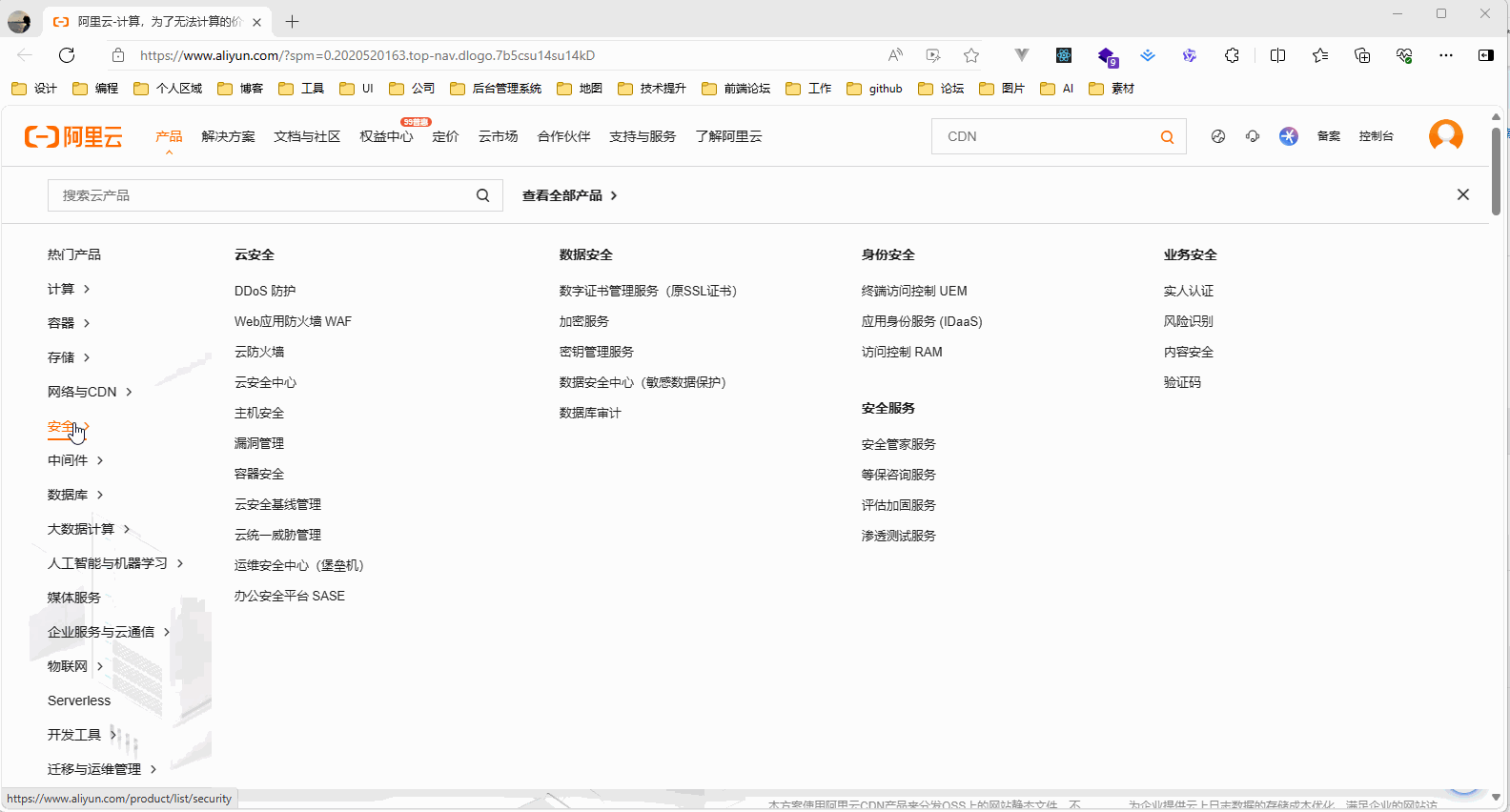1510x812 pixels.
Task: Open the user avatar profile
Action: click(x=1445, y=135)
